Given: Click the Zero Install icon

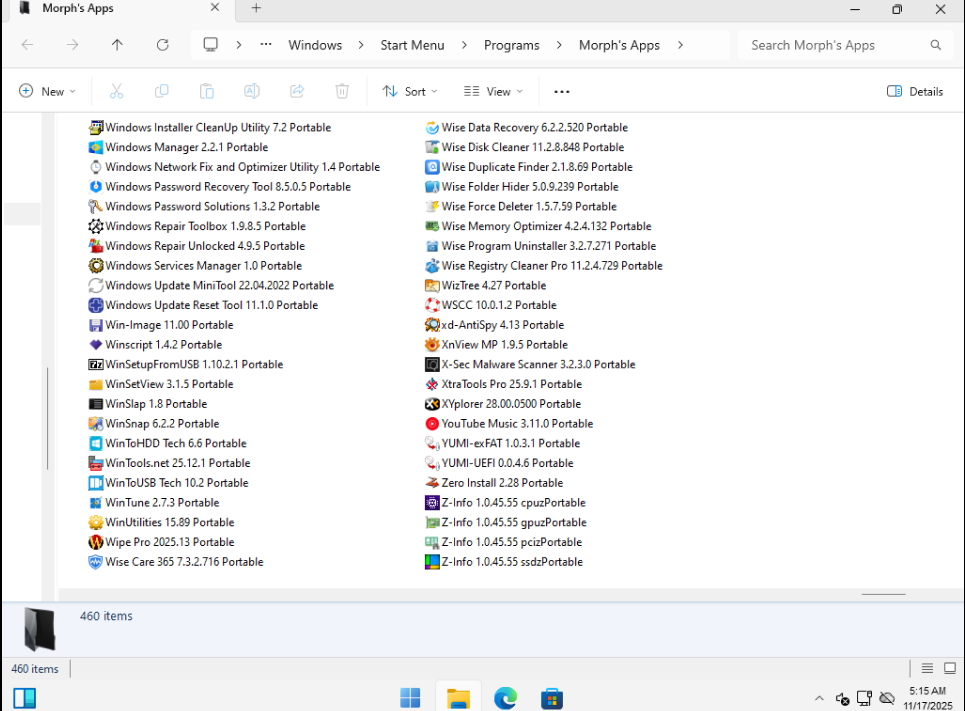Looking at the screenshot, I should click(x=432, y=483).
